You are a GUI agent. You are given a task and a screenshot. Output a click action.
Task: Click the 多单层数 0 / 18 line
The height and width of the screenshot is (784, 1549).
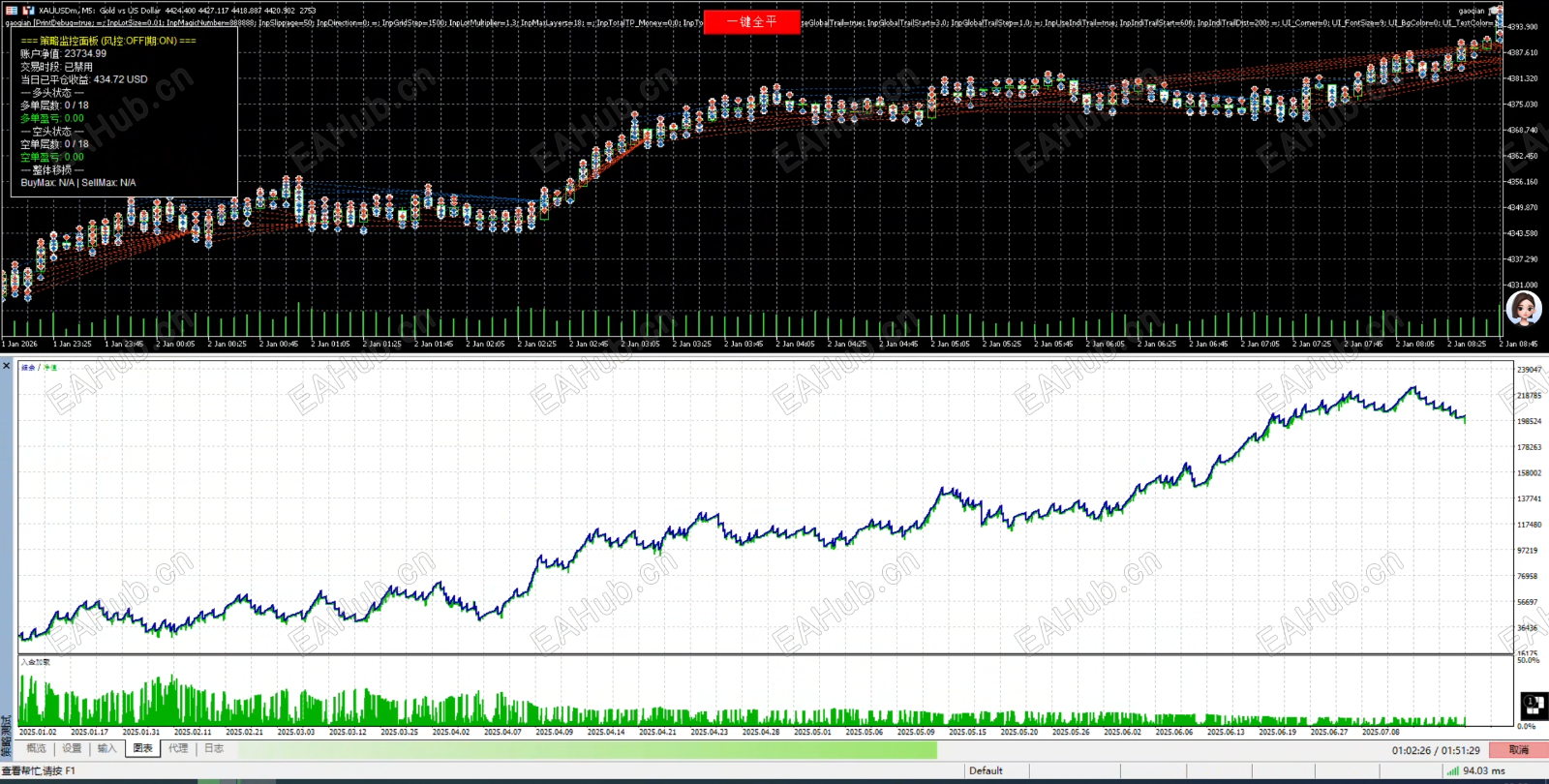(54, 106)
